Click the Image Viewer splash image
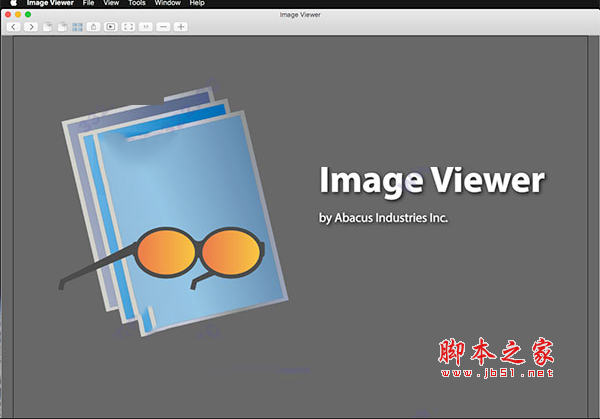Viewport: 600px width, 419px height. click(300, 227)
